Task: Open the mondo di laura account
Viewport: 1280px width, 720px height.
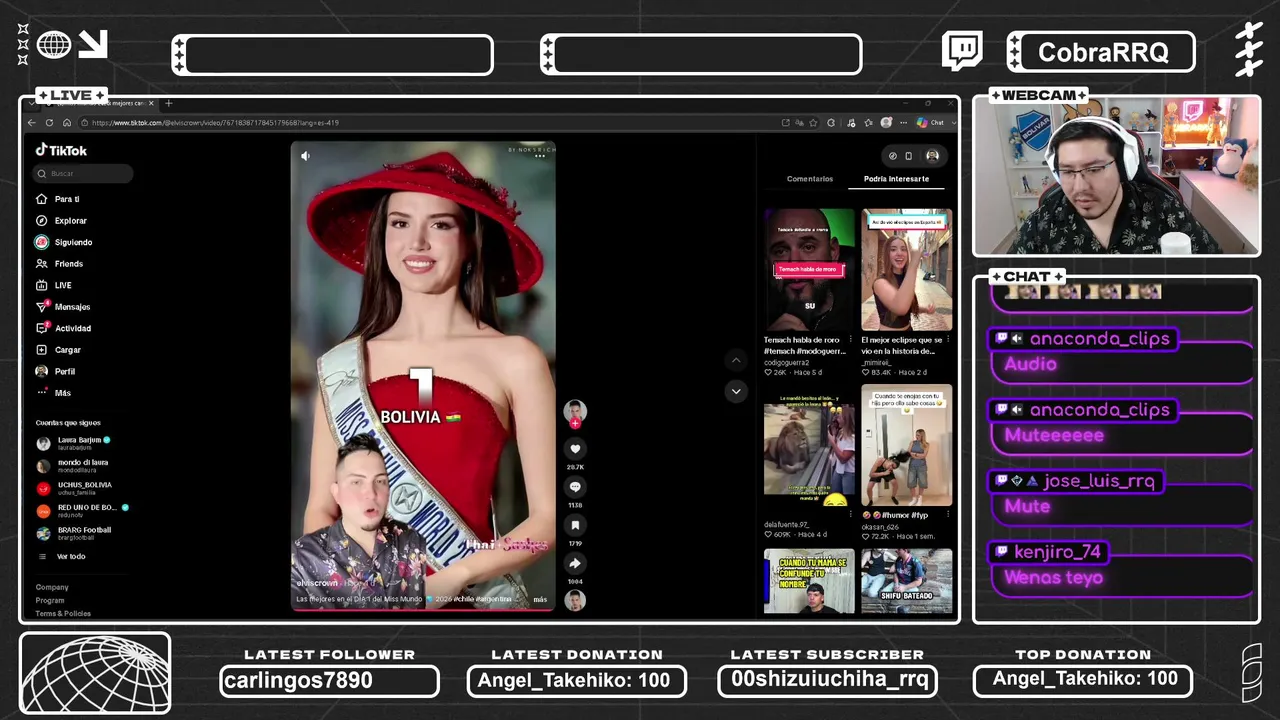Action: pos(72,466)
